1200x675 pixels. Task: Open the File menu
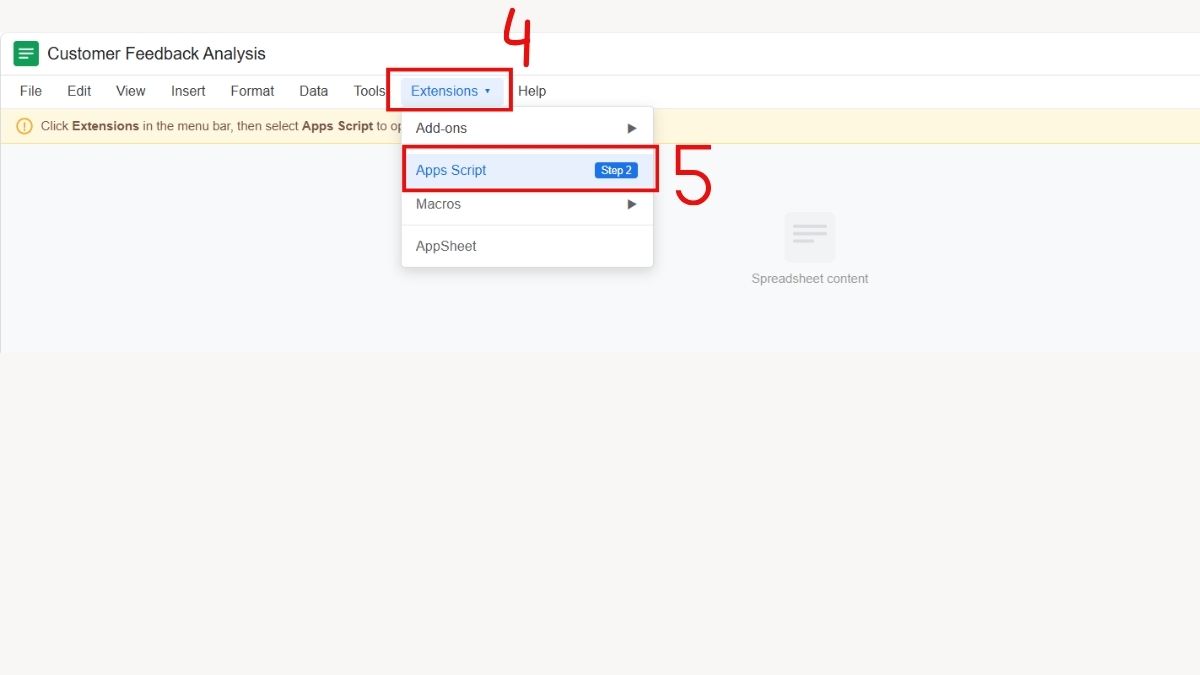31,91
